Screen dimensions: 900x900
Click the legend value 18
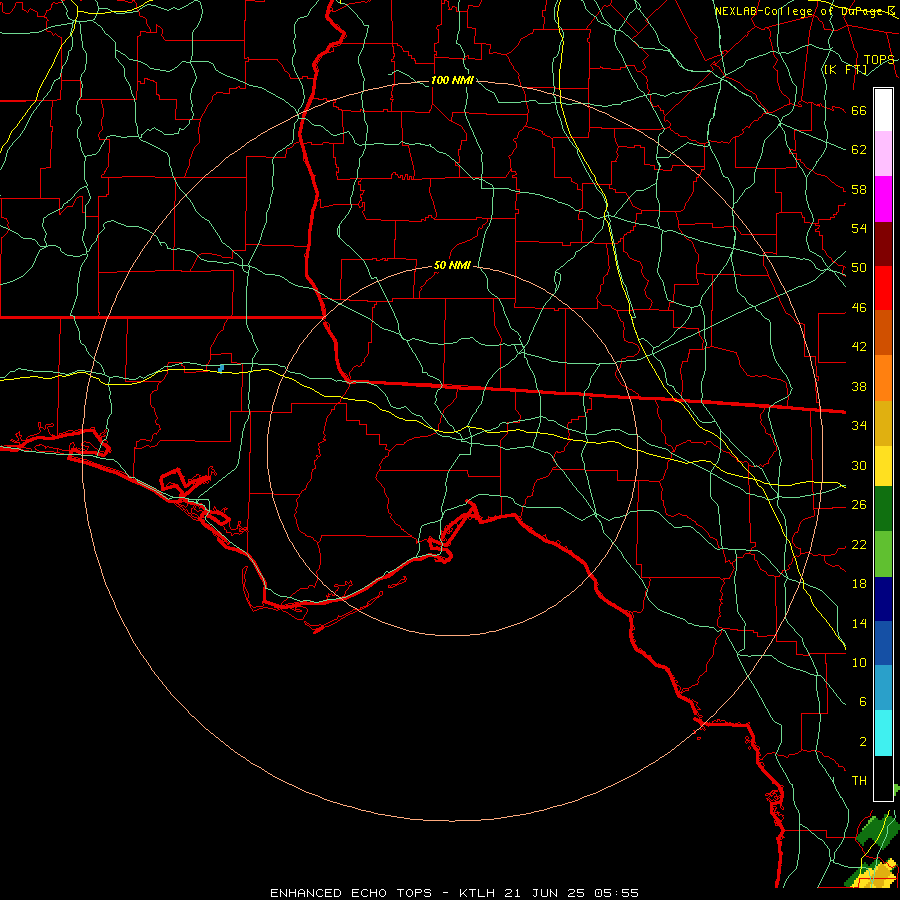(x=859, y=583)
